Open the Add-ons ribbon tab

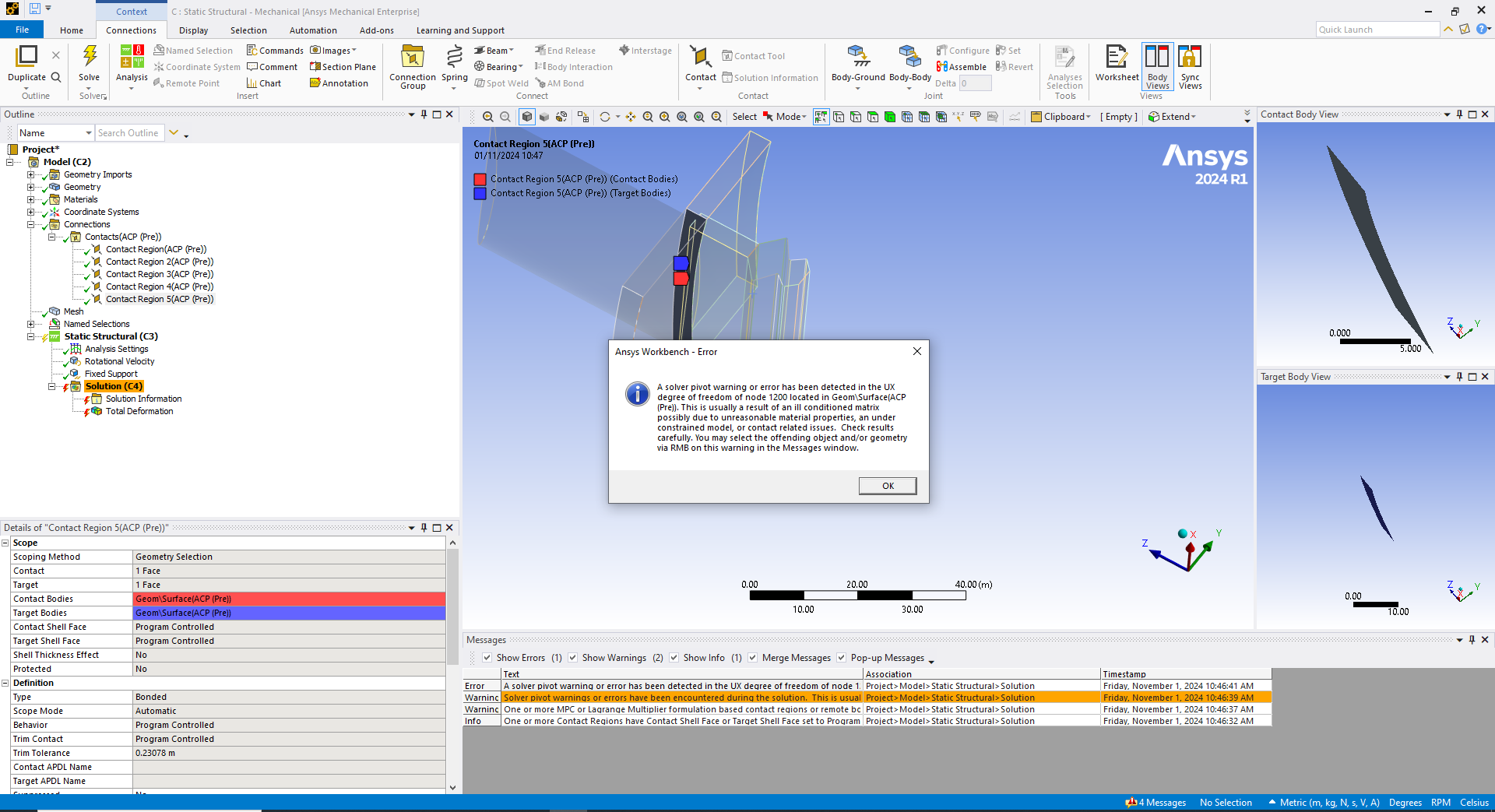coord(377,30)
